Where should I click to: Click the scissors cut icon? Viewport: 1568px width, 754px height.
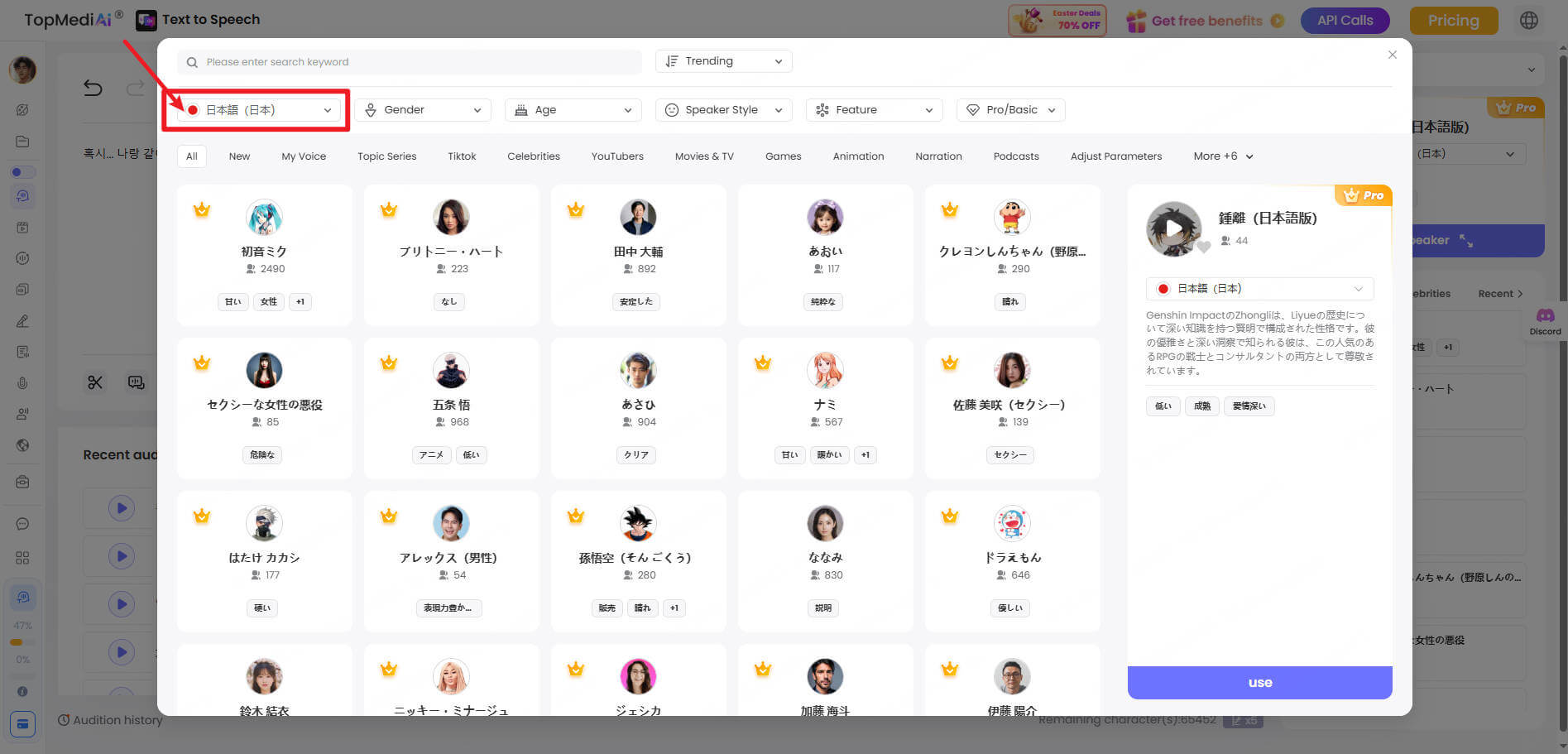[x=95, y=382]
